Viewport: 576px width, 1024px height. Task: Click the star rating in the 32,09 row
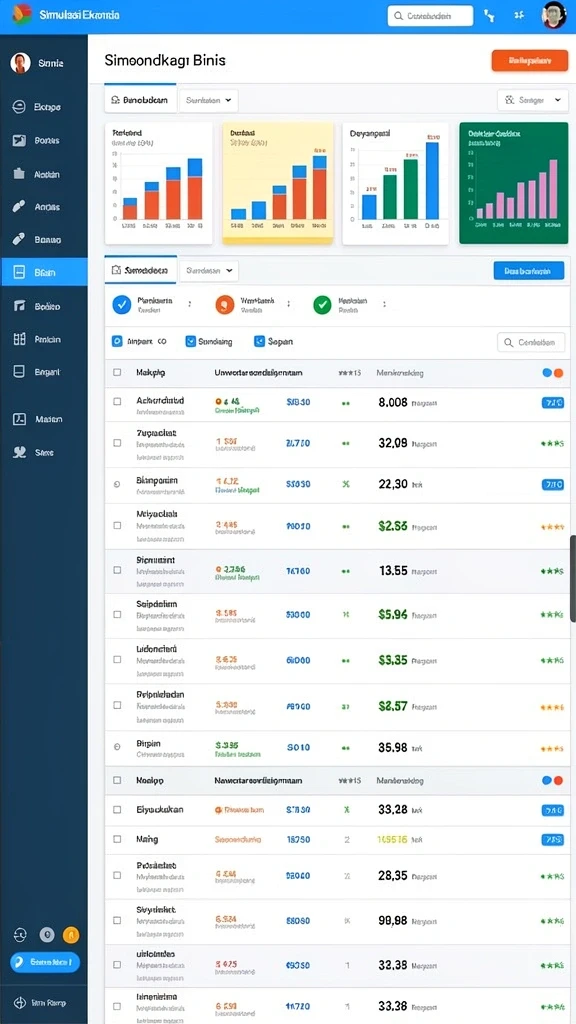click(552, 443)
